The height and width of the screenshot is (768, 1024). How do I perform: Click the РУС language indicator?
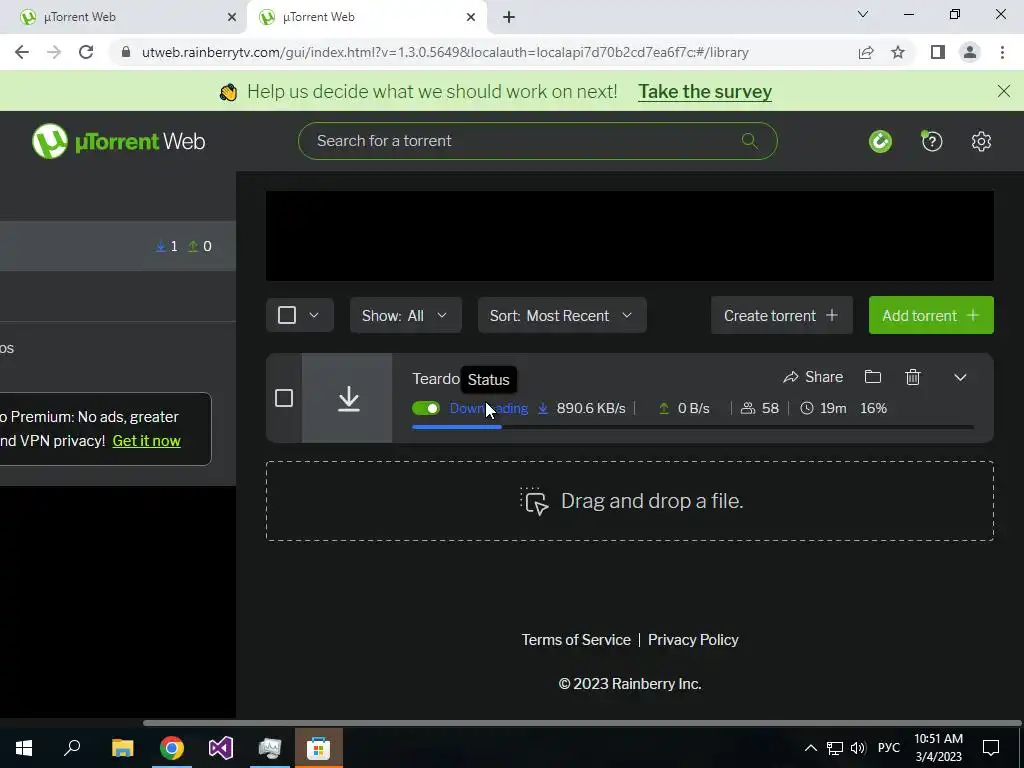coord(888,748)
